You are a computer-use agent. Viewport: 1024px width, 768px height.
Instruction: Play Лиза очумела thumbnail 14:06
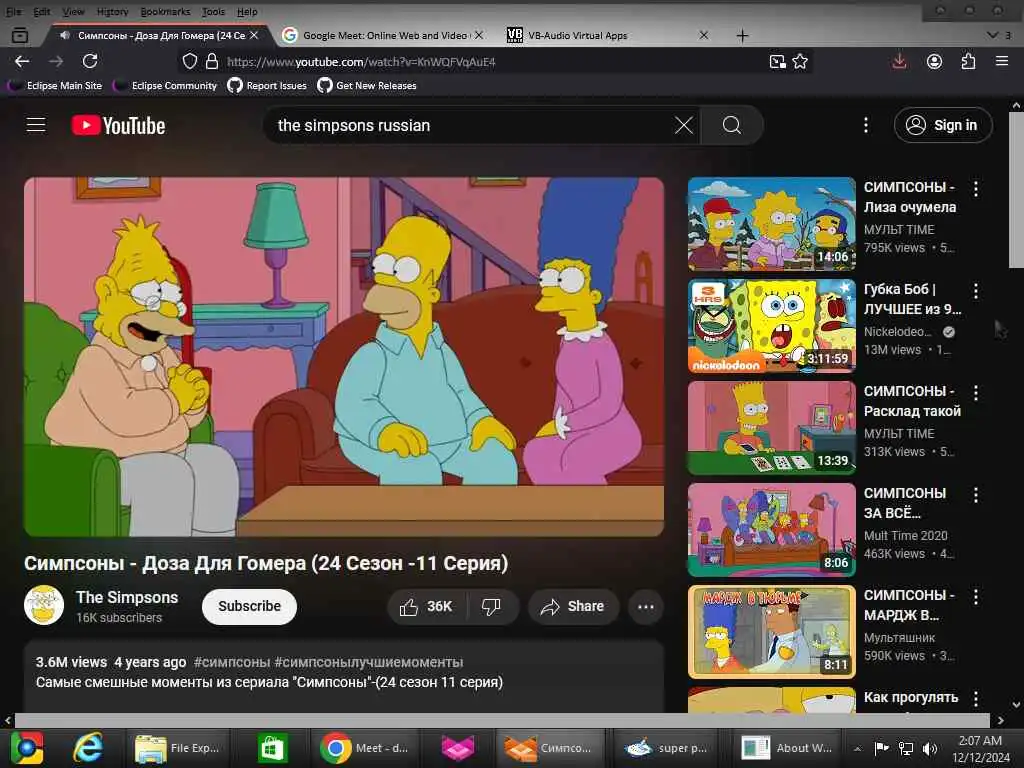click(x=771, y=224)
